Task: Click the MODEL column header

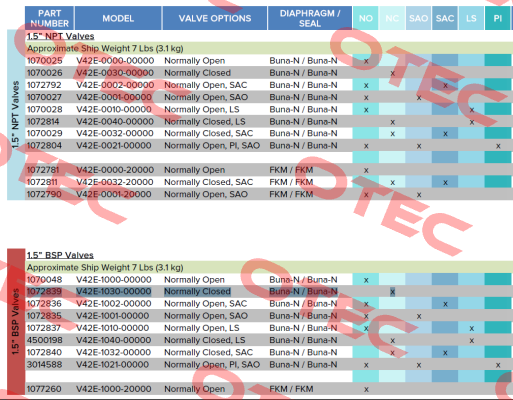Action: click(118, 18)
